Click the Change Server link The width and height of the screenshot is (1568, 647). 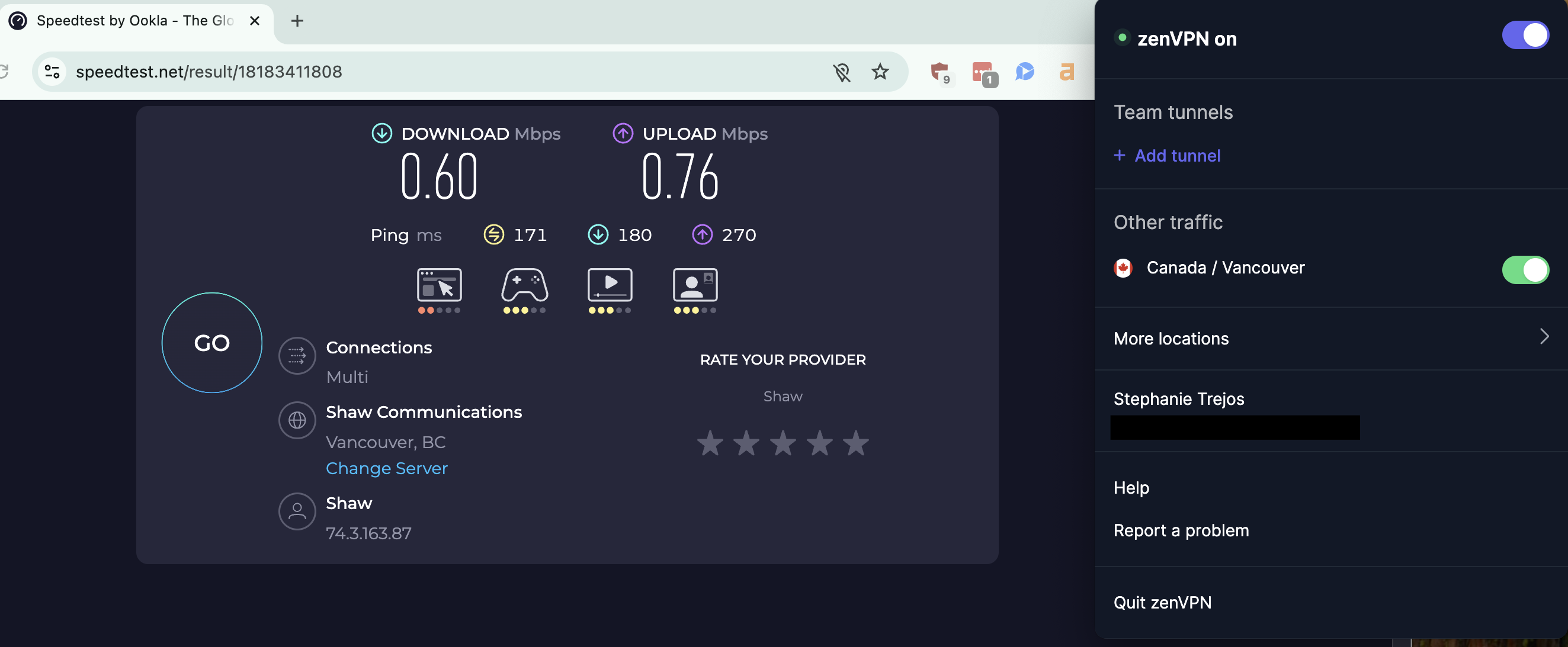click(387, 468)
